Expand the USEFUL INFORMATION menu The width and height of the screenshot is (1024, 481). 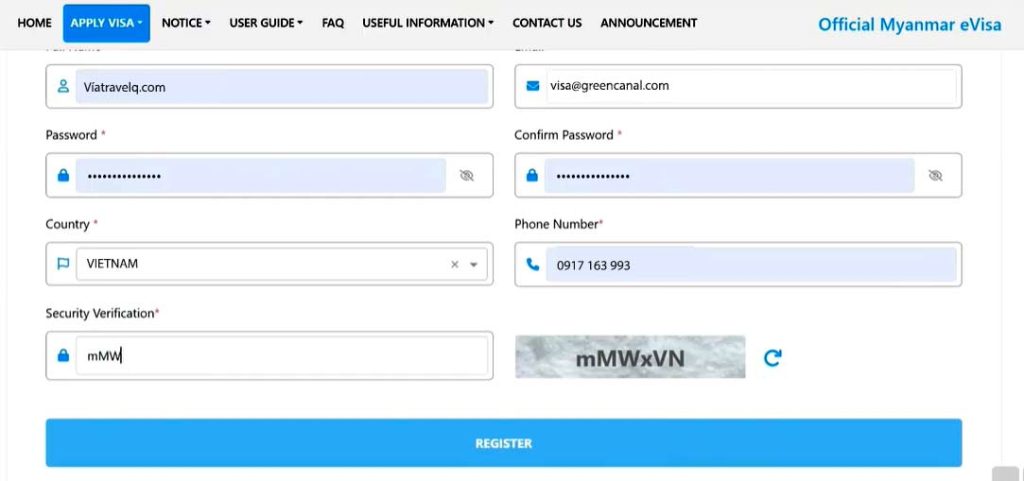tap(428, 23)
